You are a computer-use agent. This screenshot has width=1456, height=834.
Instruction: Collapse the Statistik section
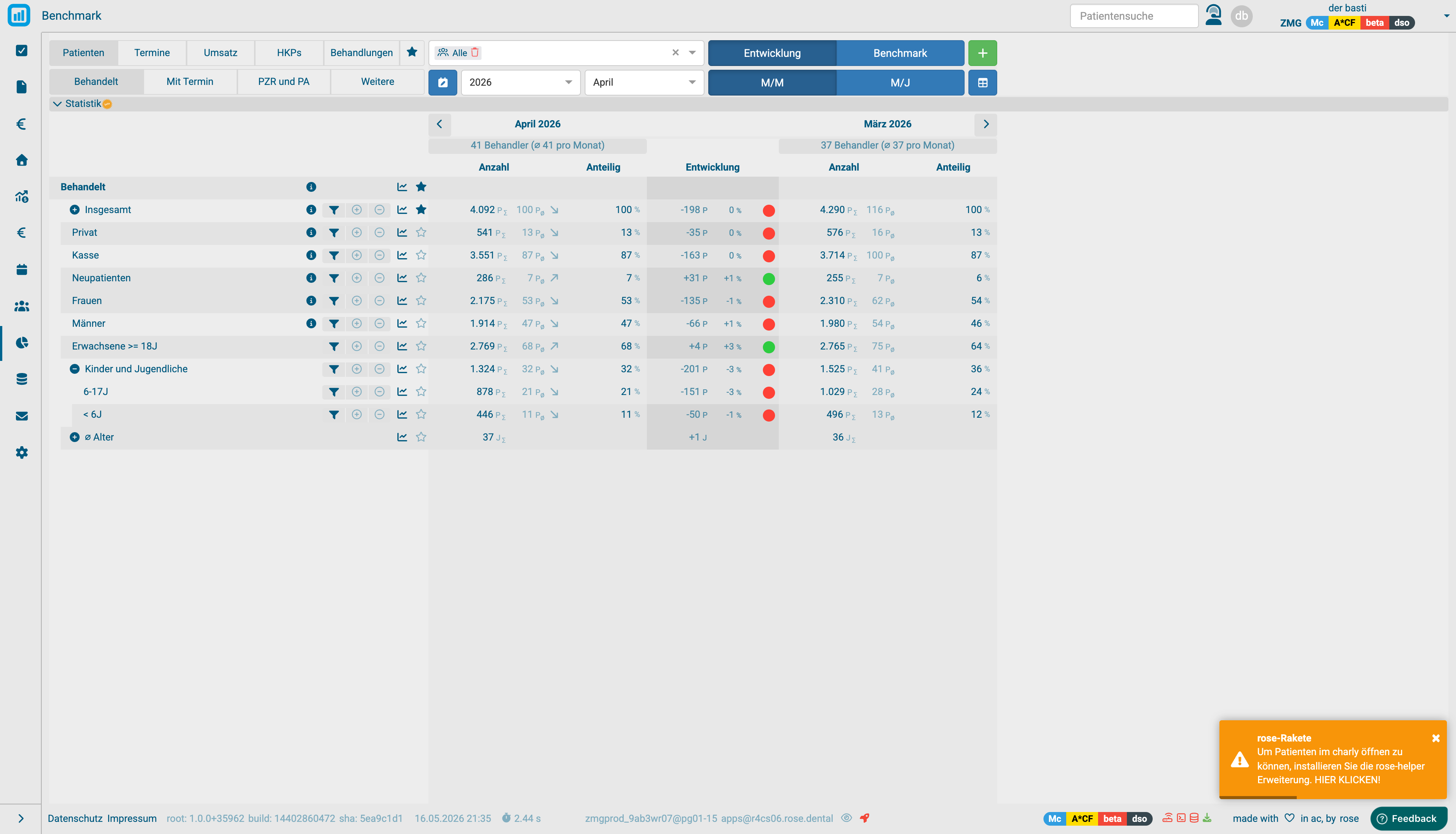coord(57,103)
